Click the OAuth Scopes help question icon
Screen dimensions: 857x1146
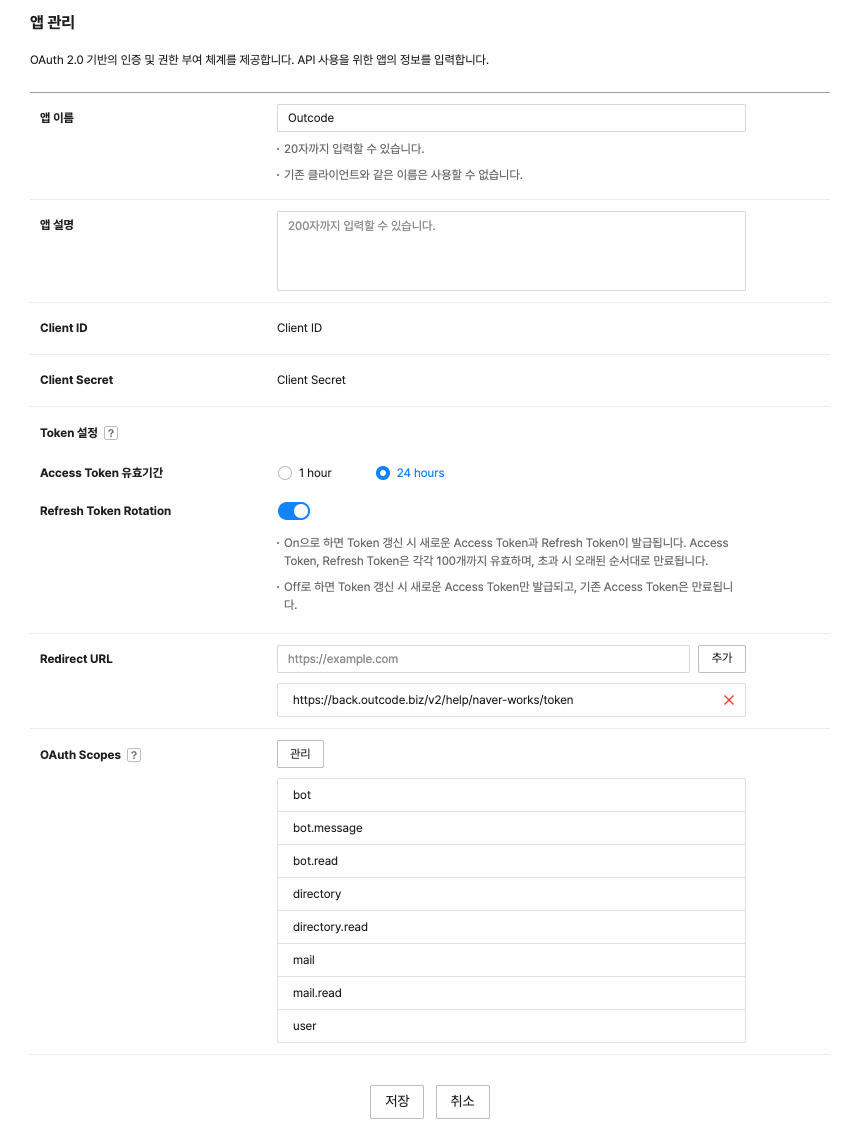click(x=134, y=755)
